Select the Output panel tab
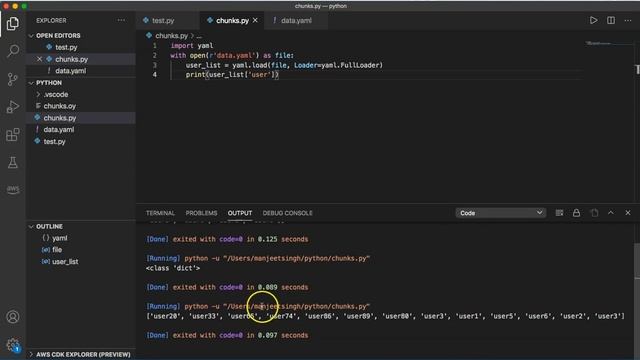Screen dimensions: 640x360 (240, 213)
